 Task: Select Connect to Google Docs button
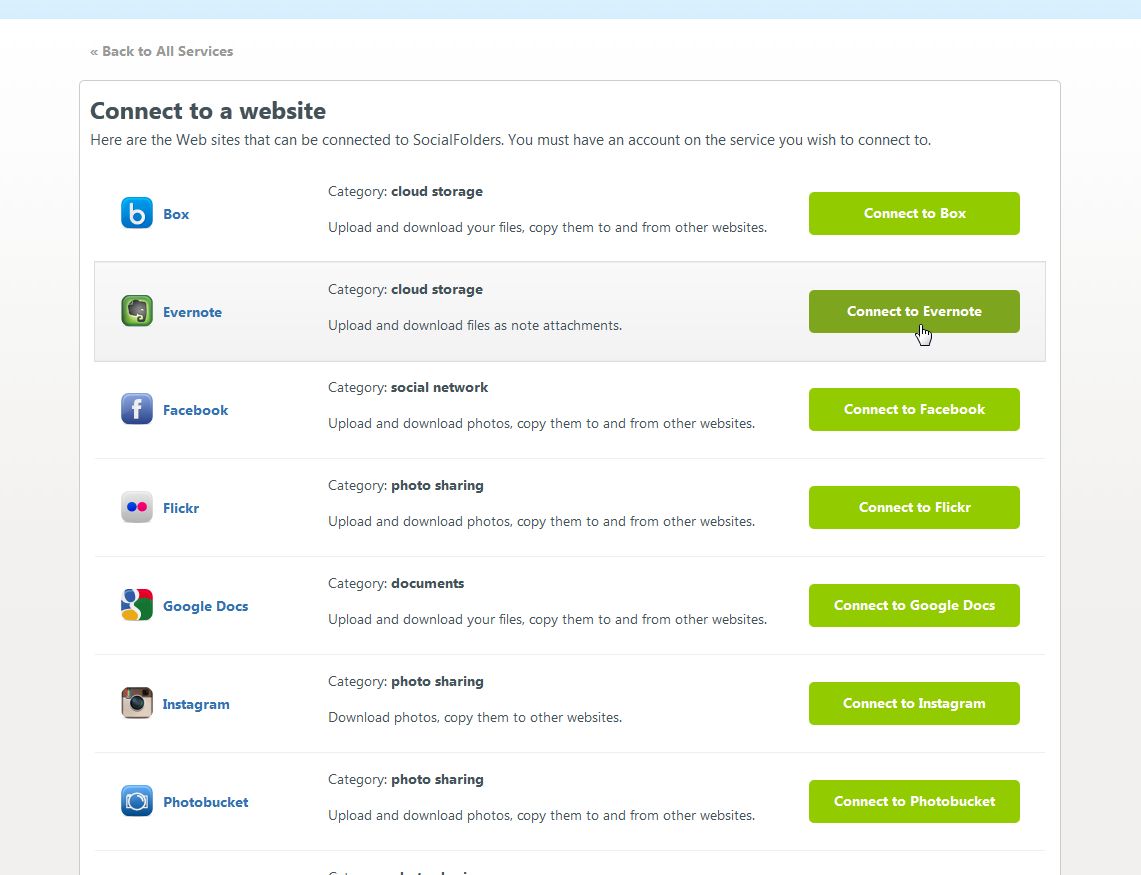(914, 605)
